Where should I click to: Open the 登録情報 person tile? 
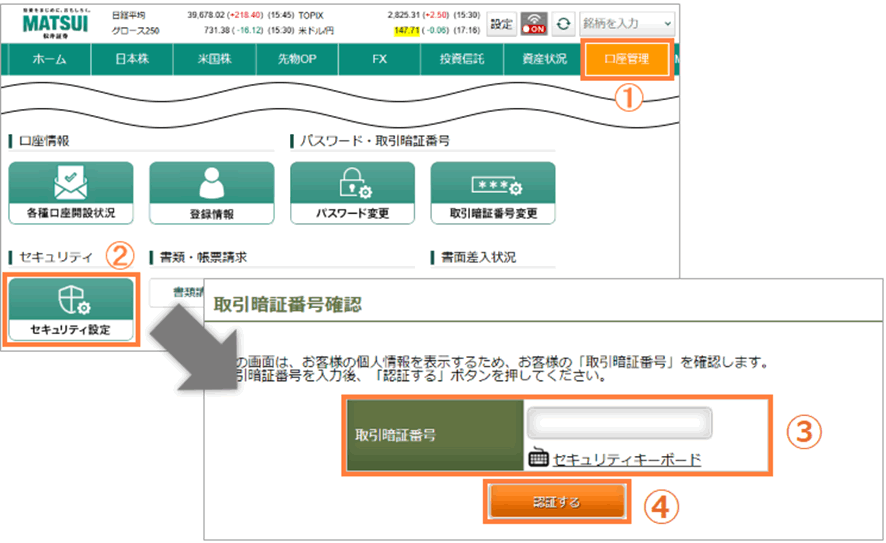tap(211, 193)
